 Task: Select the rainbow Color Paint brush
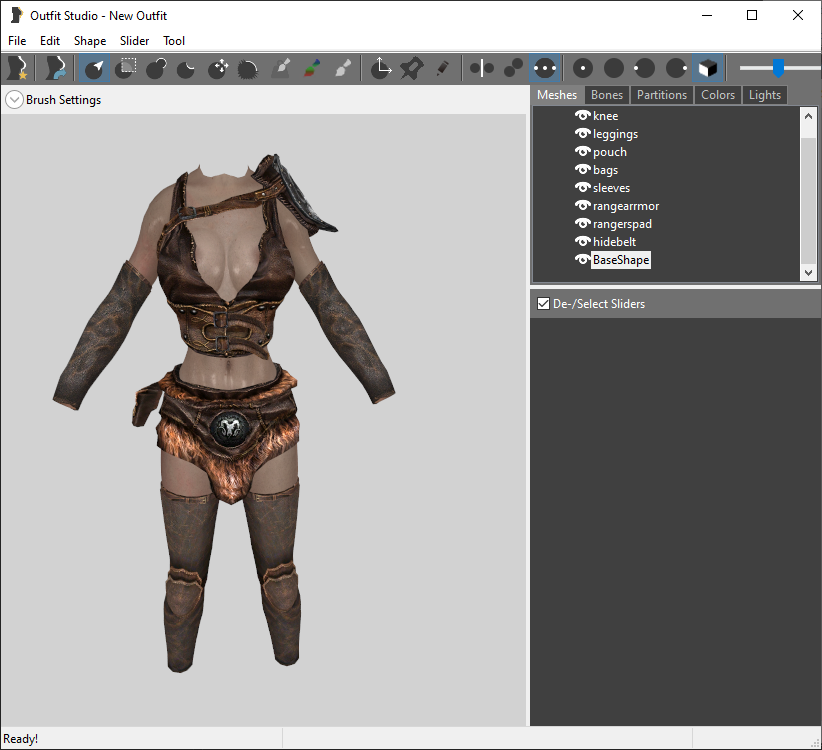pyautogui.click(x=312, y=68)
